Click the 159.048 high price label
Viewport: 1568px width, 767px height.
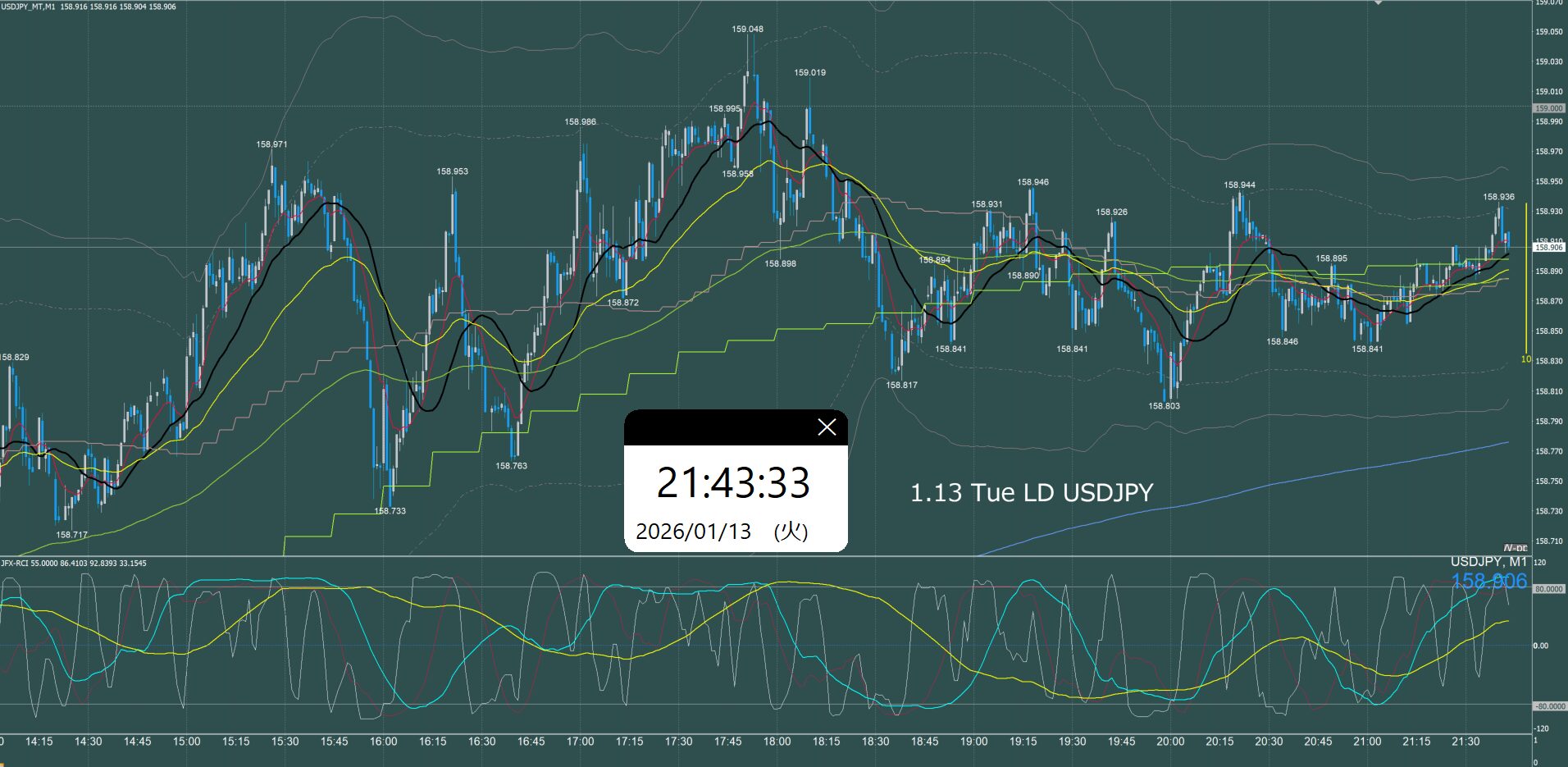click(747, 30)
